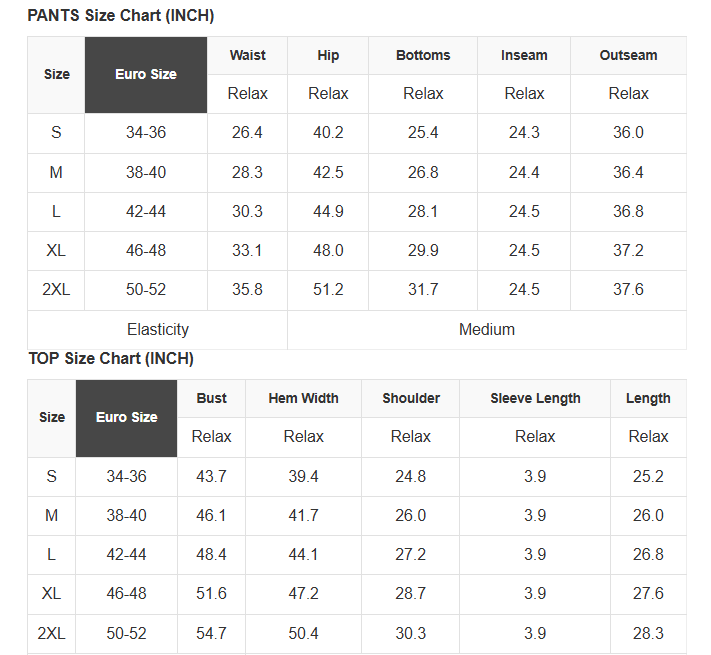
Task: Click the Hip column header
Action: (328, 56)
